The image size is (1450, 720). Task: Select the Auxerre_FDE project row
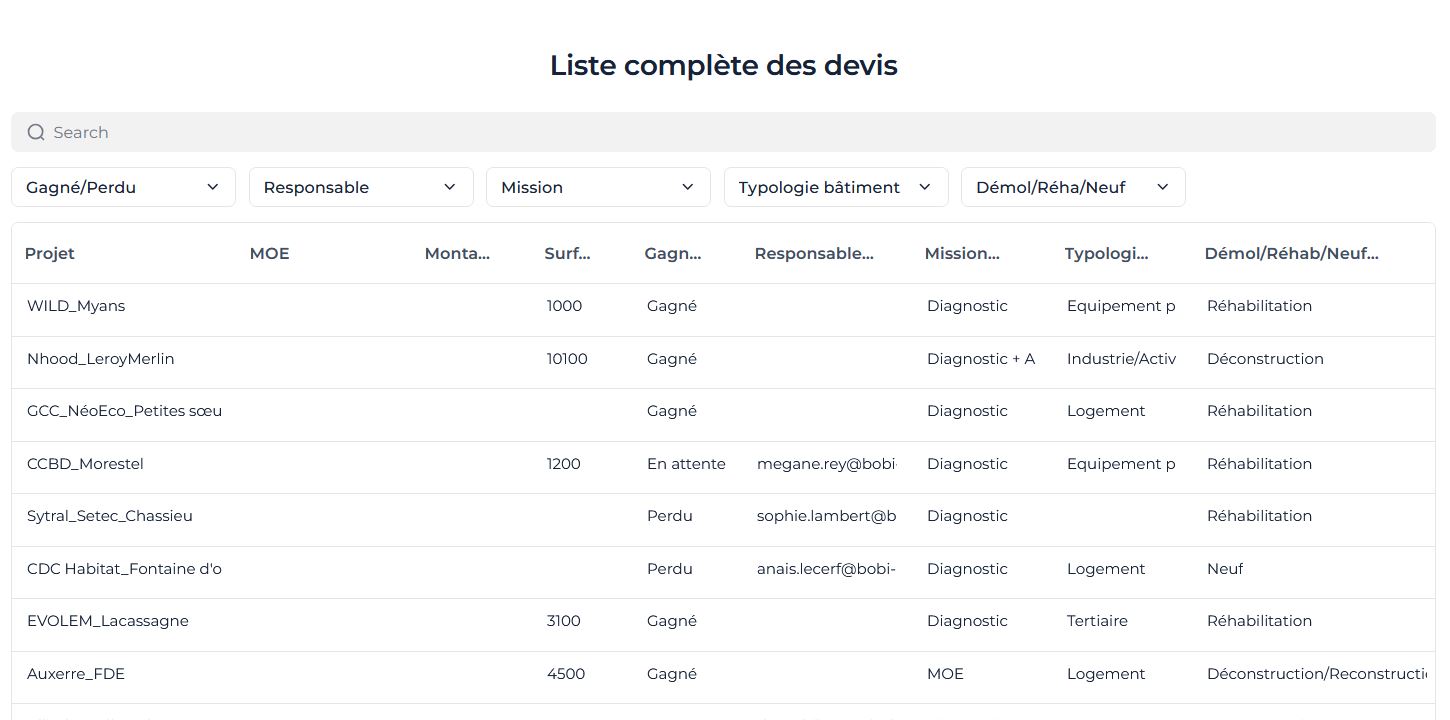[x=76, y=674]
